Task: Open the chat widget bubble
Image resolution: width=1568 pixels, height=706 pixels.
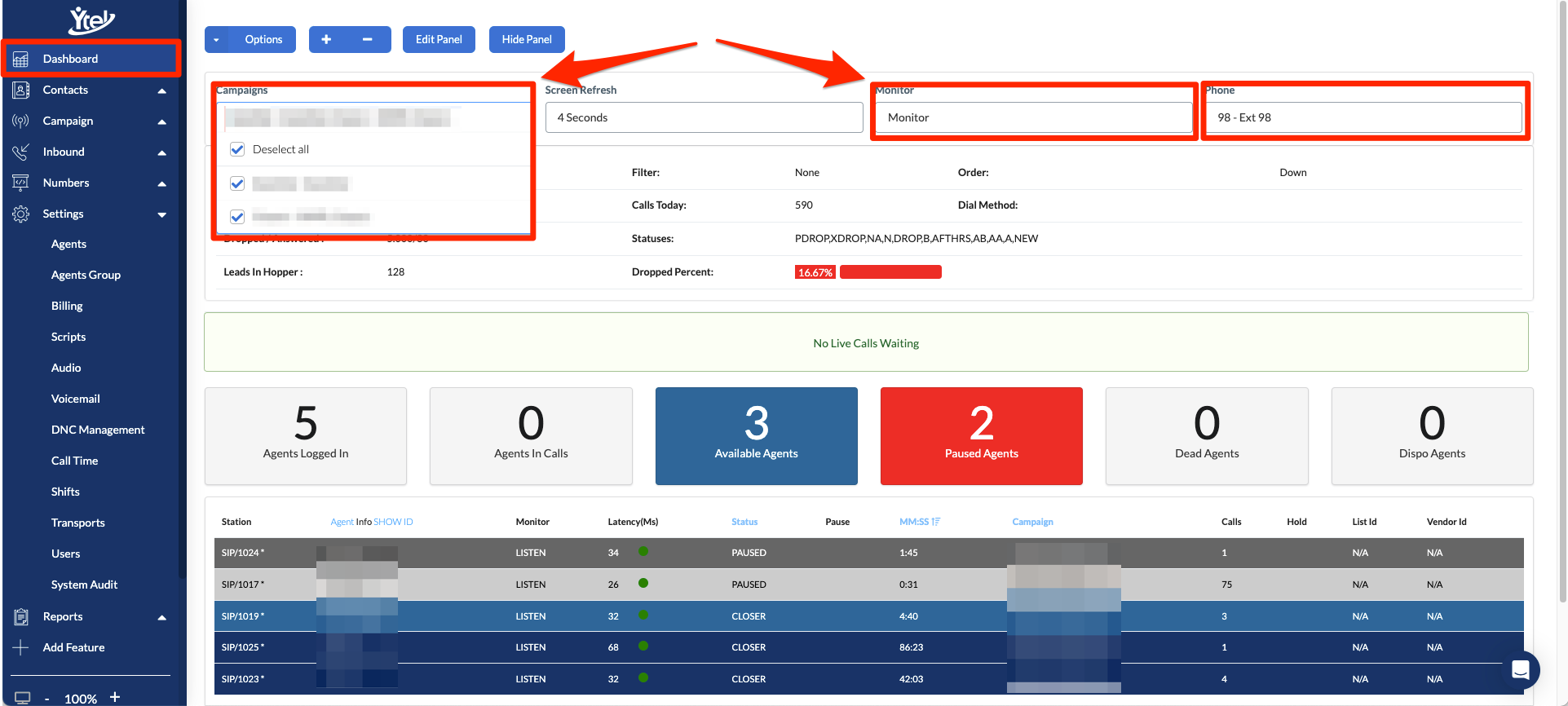Action: click(1520, 671)
